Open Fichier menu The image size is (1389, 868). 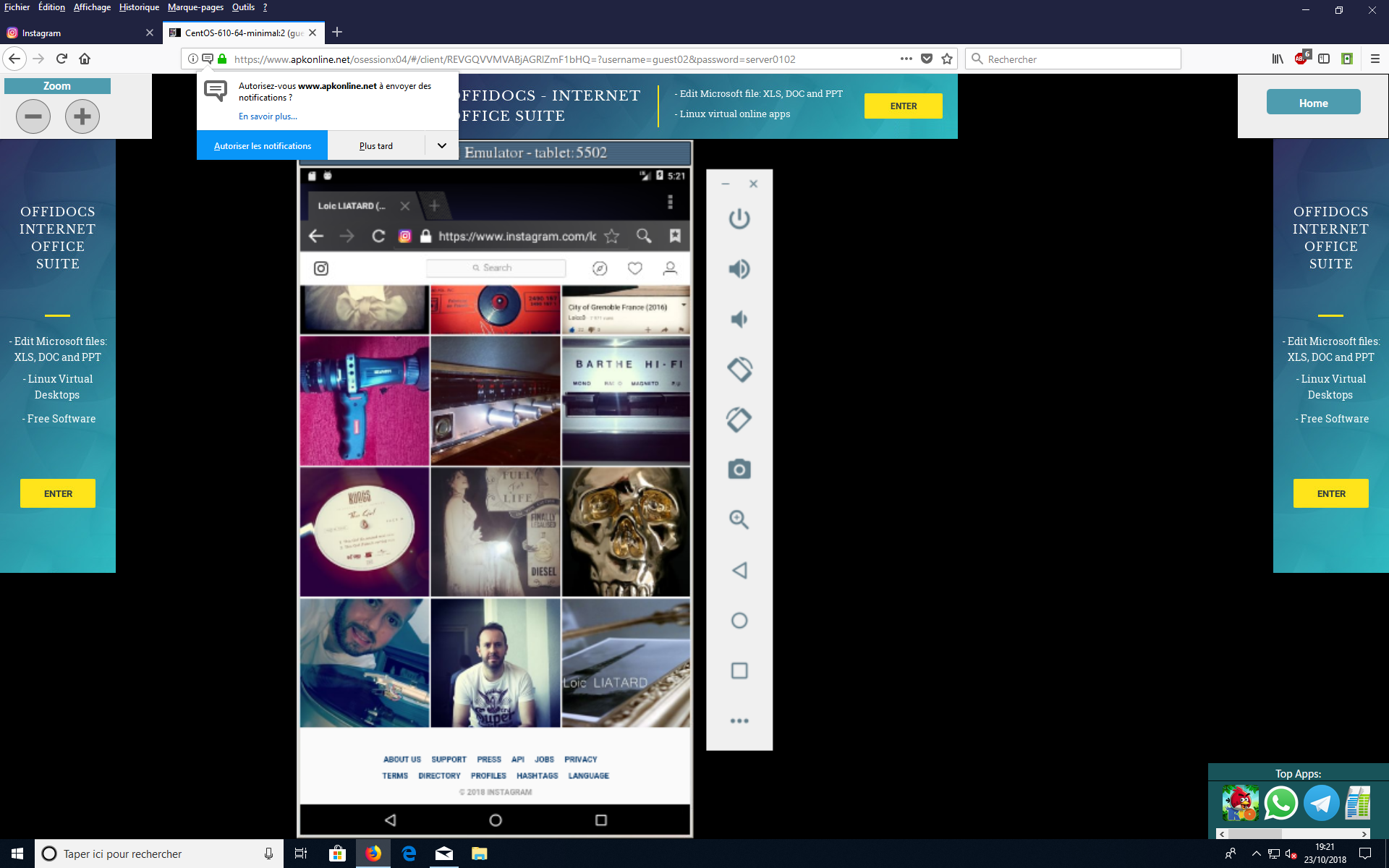[x=17, y=7]
